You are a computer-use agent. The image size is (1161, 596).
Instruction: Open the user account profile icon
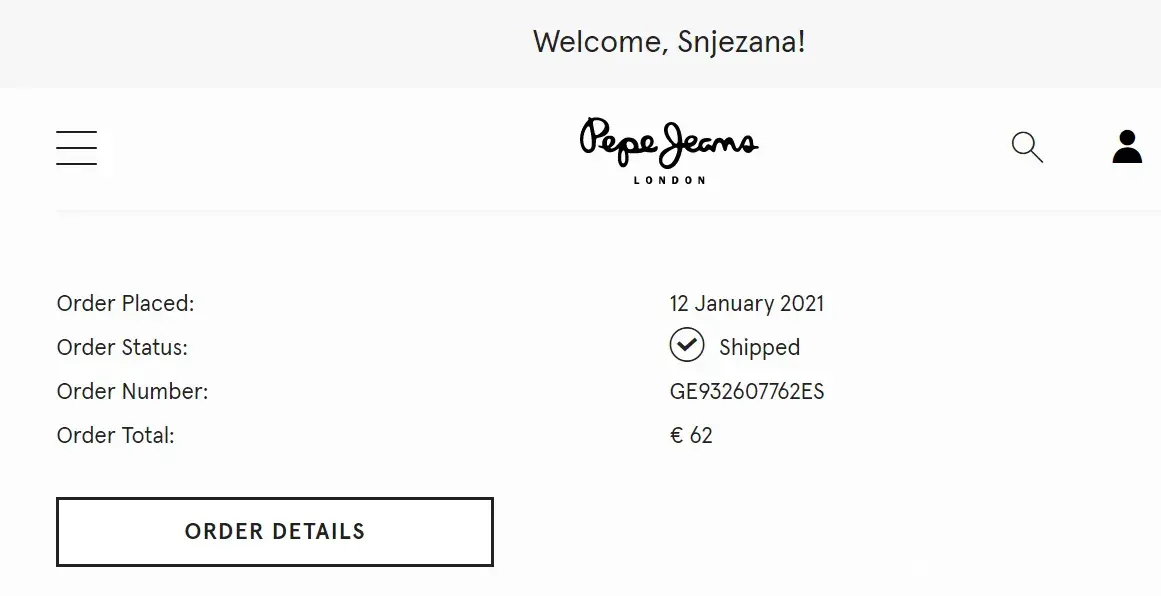pyautogui.click(x=1127, y=147)
